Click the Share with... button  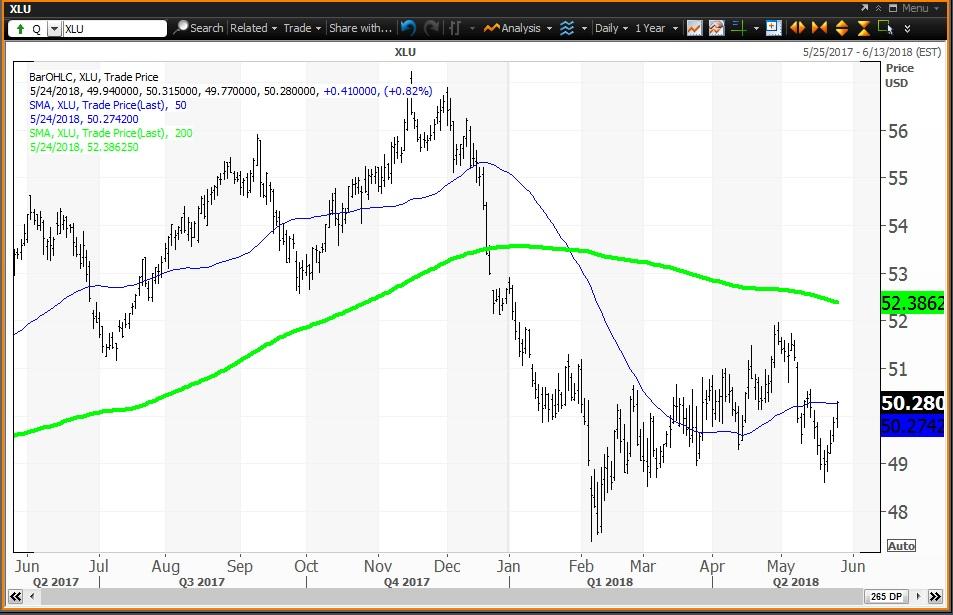tap(358, 28)
